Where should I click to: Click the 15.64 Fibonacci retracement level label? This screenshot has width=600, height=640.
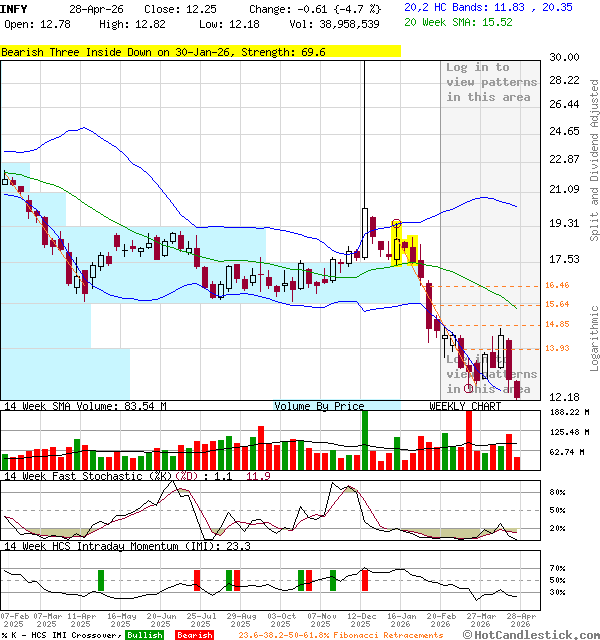point(557,304)
